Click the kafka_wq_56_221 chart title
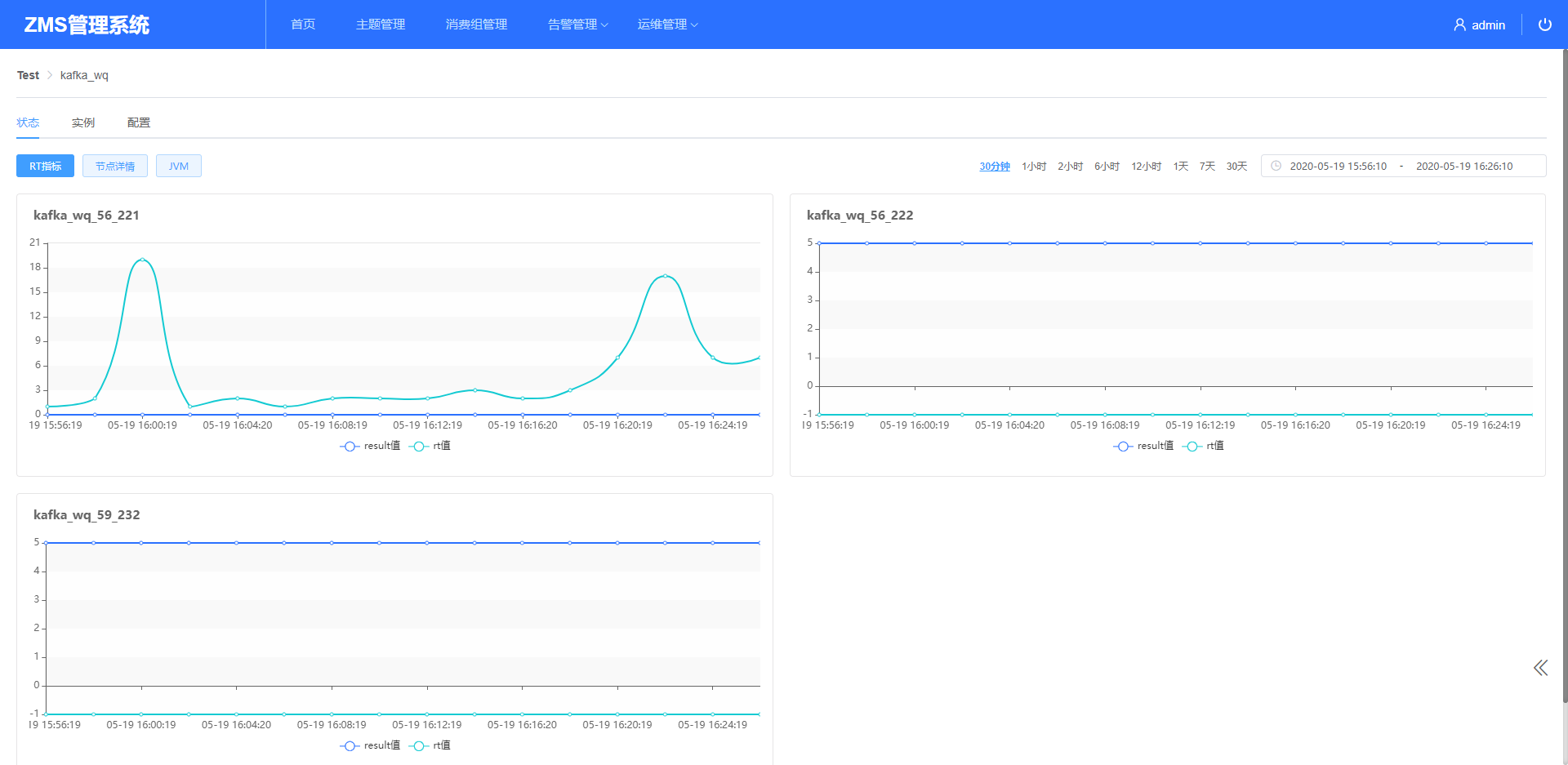This screenshot has height=765, width=1568. click(x=87, y=216)
